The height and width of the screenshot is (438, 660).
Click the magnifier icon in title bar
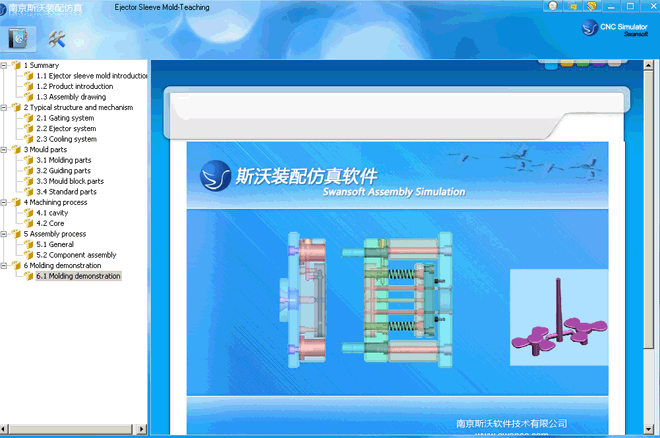coord(552,6)
